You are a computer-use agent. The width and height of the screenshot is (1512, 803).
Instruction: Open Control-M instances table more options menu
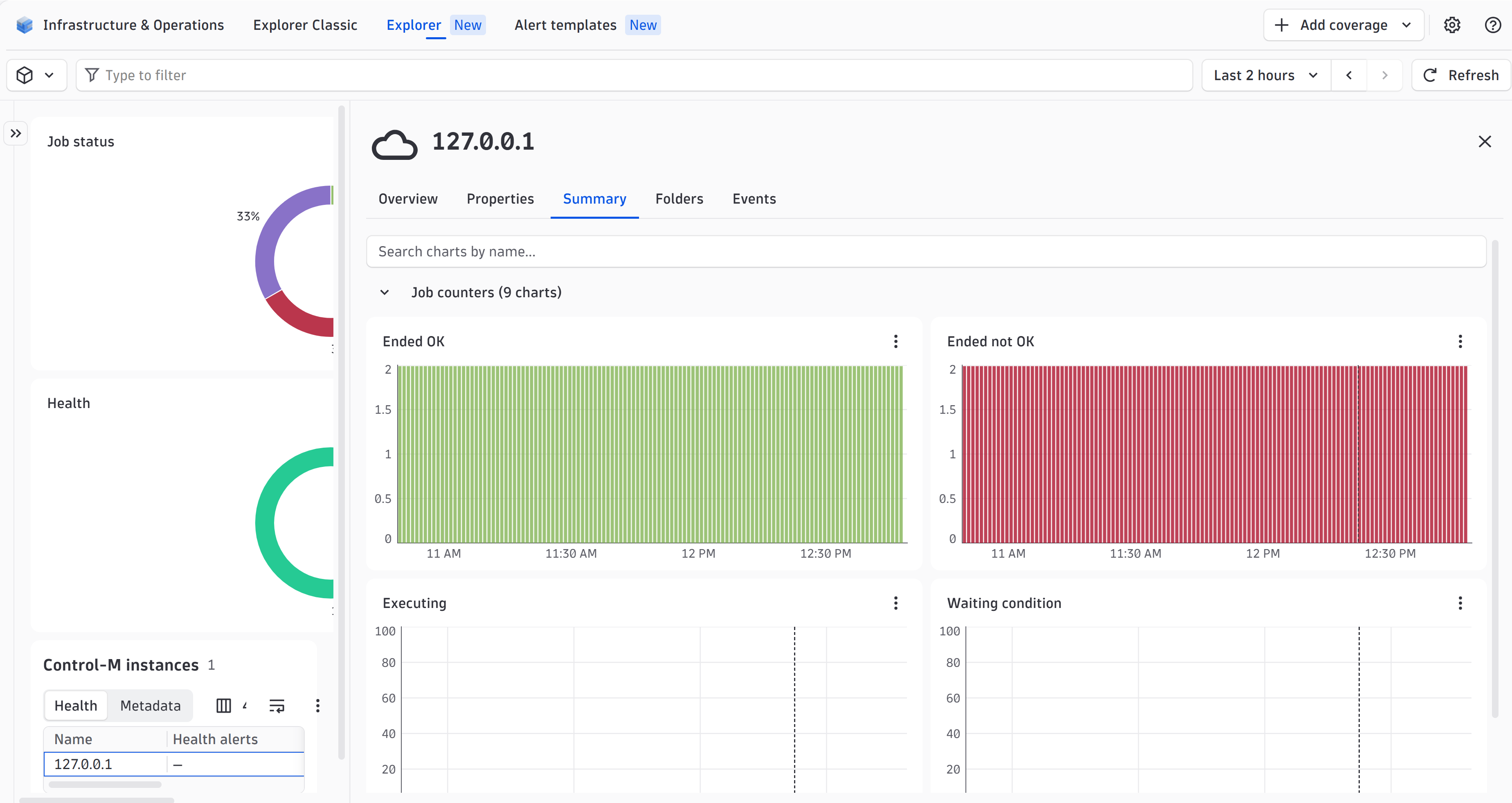(x=317, y=706)
